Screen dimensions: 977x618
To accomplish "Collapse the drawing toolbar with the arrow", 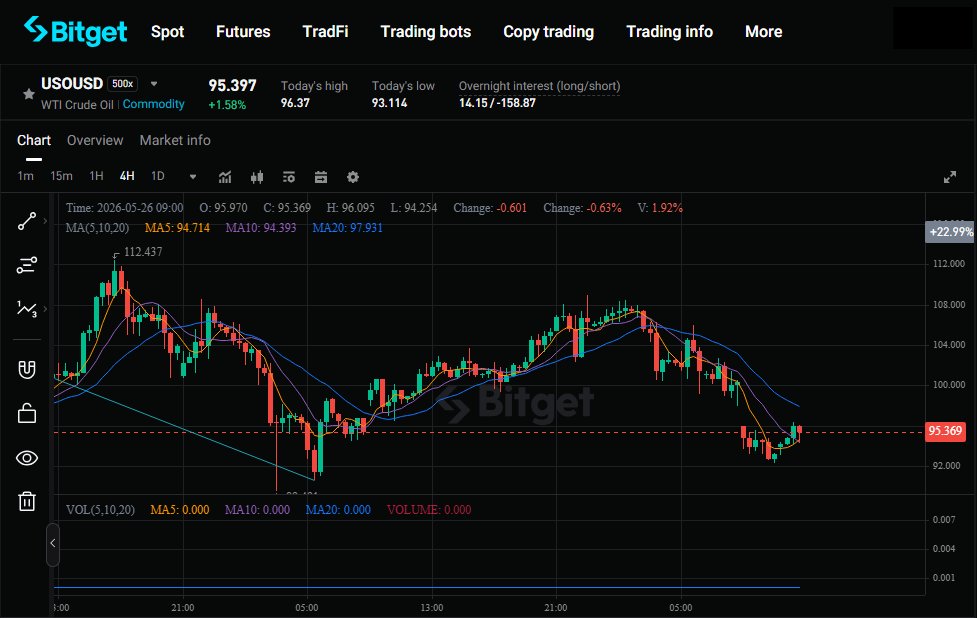I will click(x=53, y=543).
